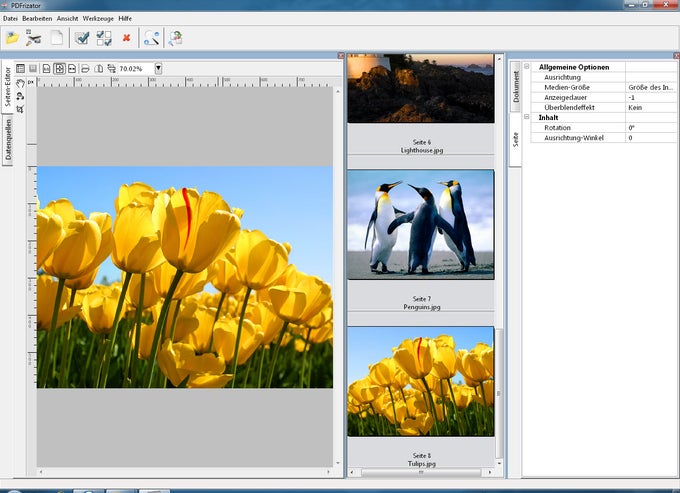
Task: Open the Datei menu
Action: click(x=10, y=19)
